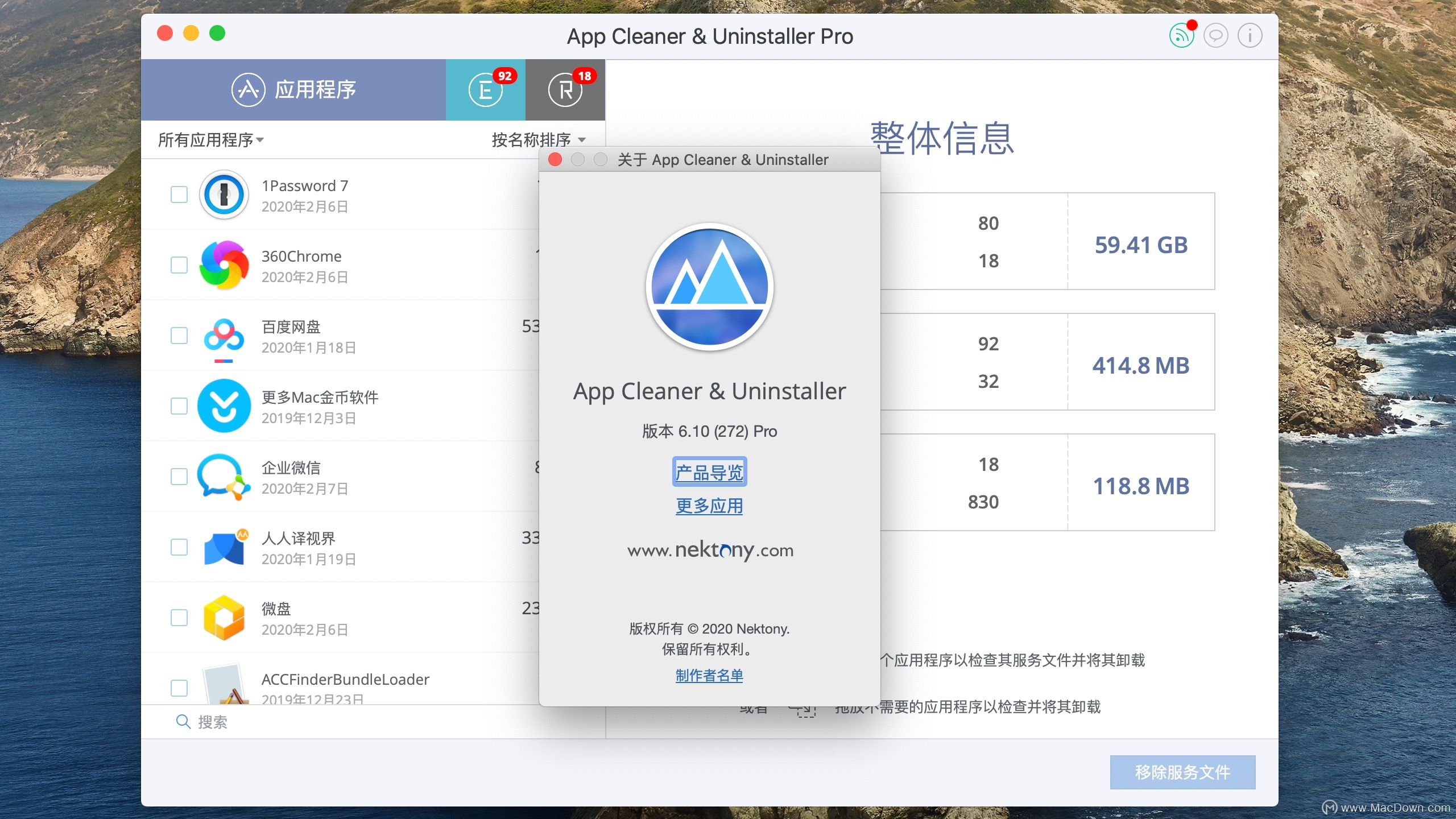
Task: Open the Extensions tab with badge 92
Action: click(x=486, y=90)
